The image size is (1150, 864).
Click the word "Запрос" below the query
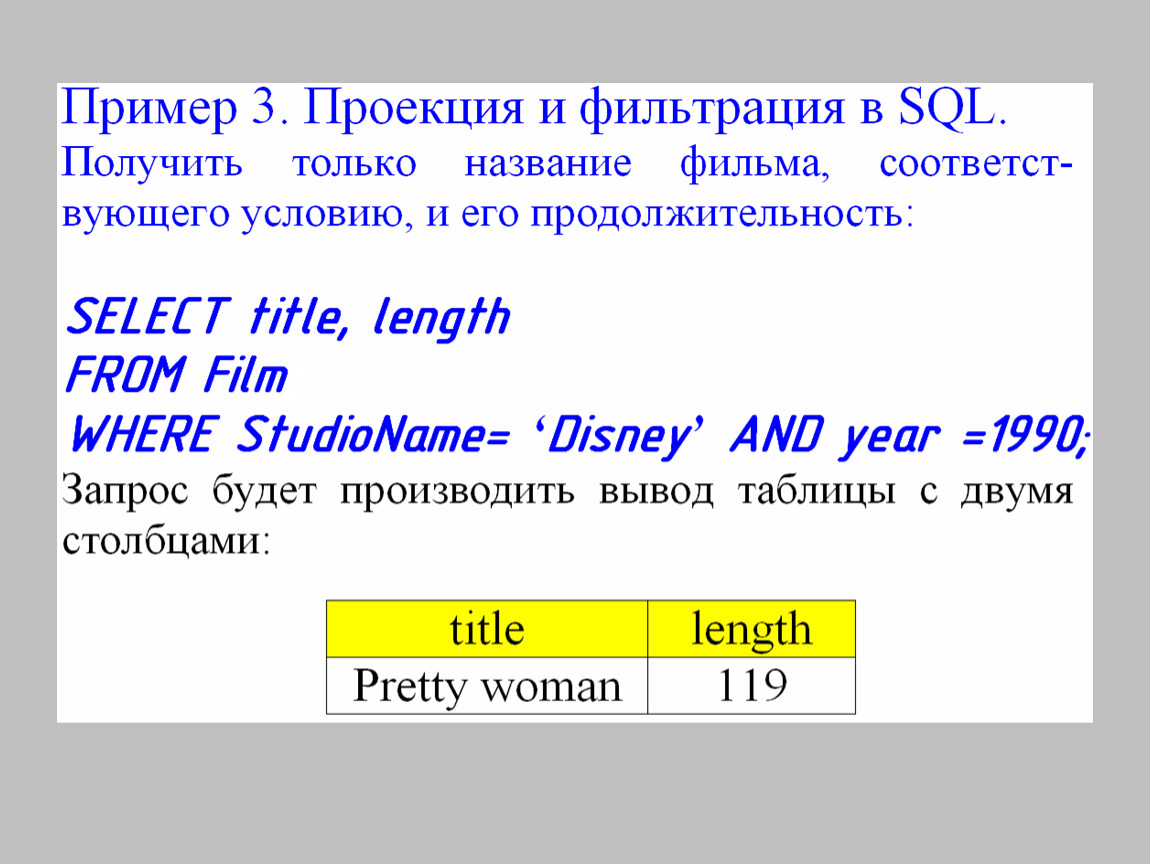pos(128,492)
